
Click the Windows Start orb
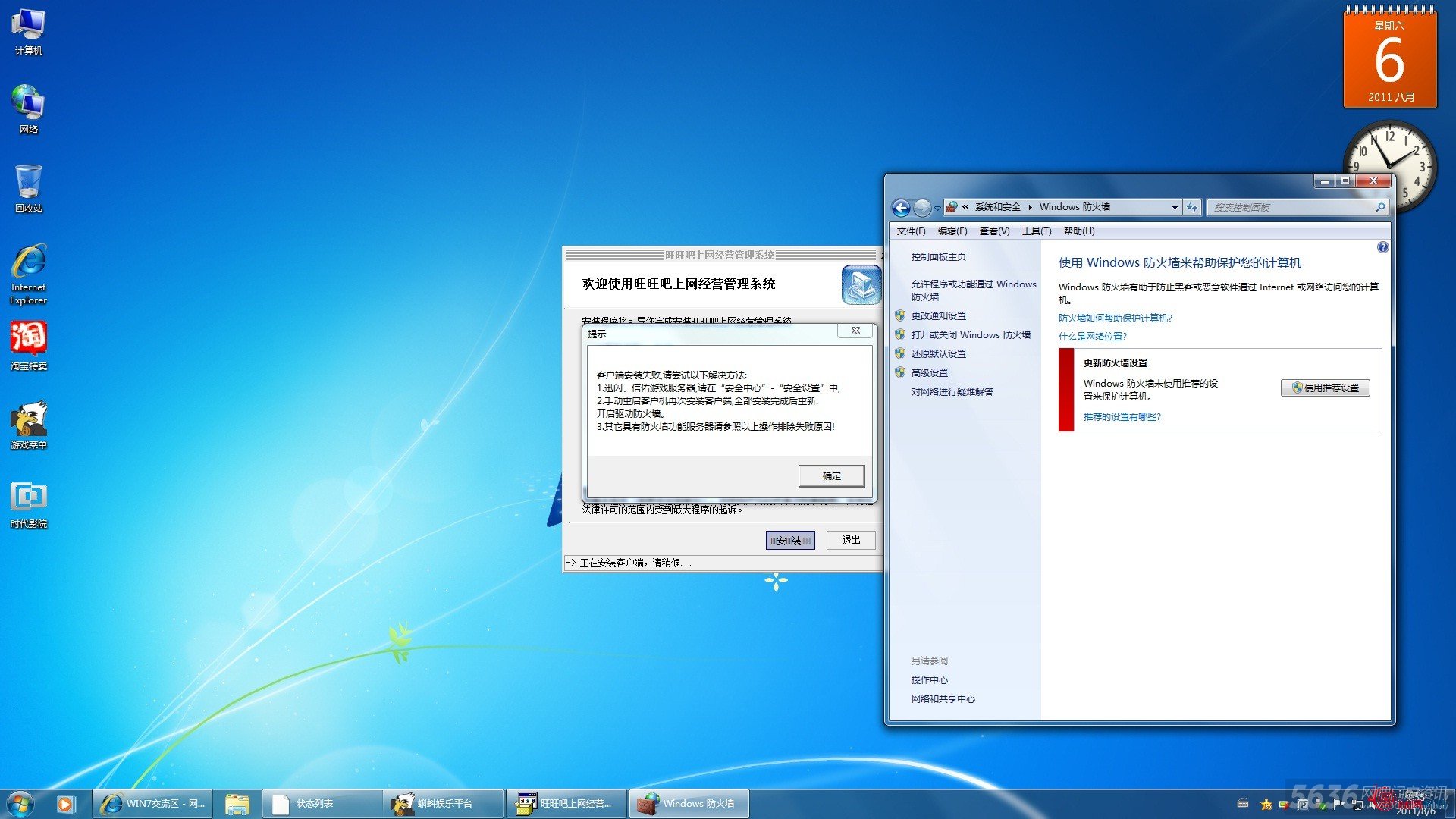pos(20,804)
